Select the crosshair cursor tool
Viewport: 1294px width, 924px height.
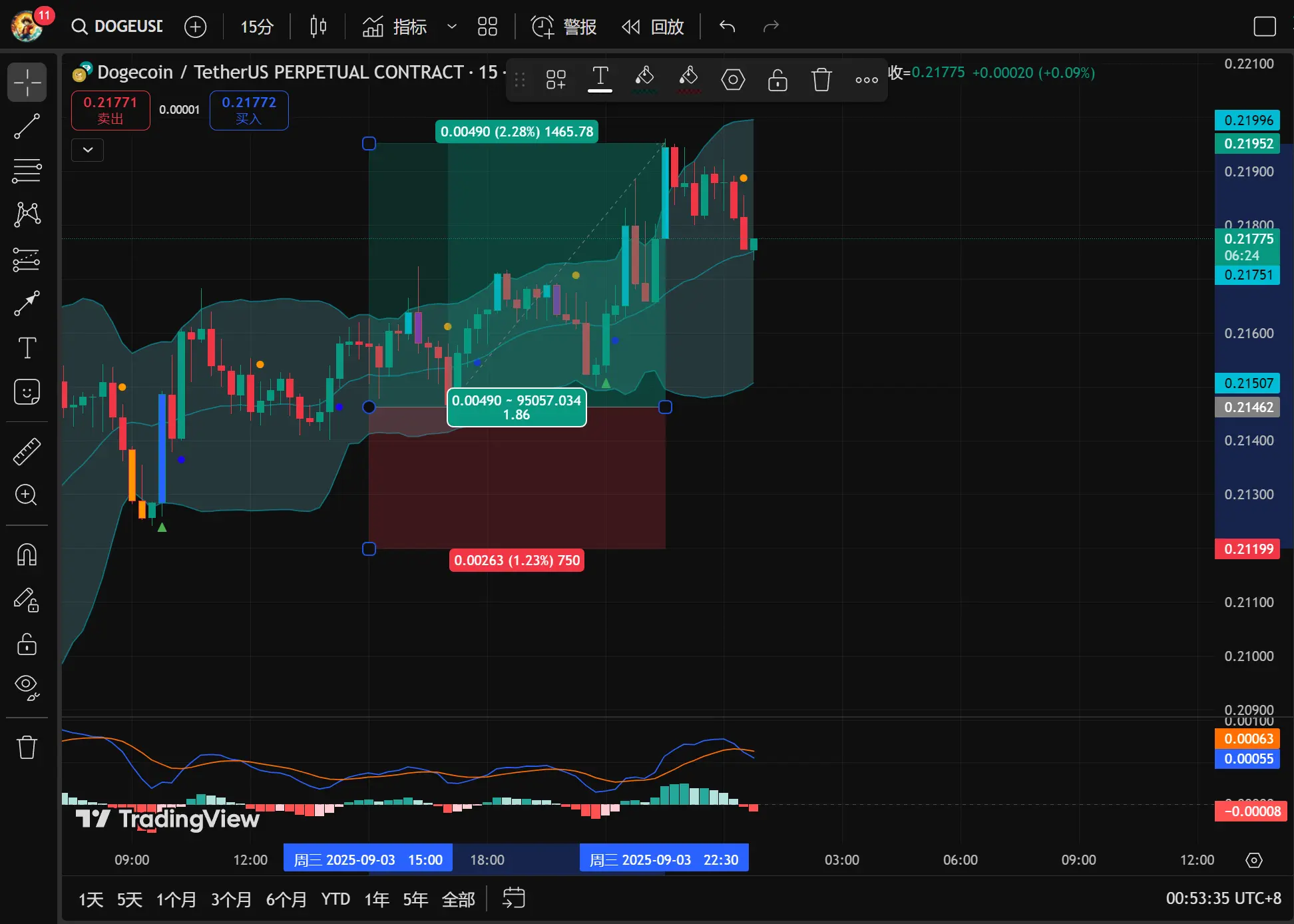pos(27,83)
